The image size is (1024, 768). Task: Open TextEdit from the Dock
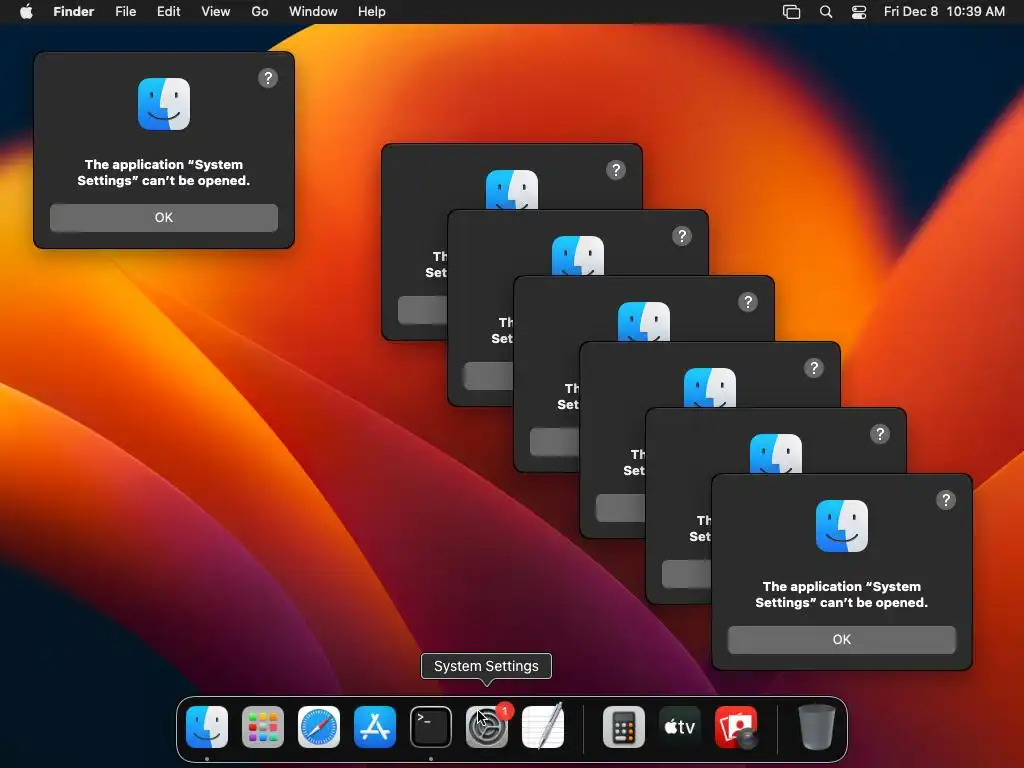click(x=543, y=726)
